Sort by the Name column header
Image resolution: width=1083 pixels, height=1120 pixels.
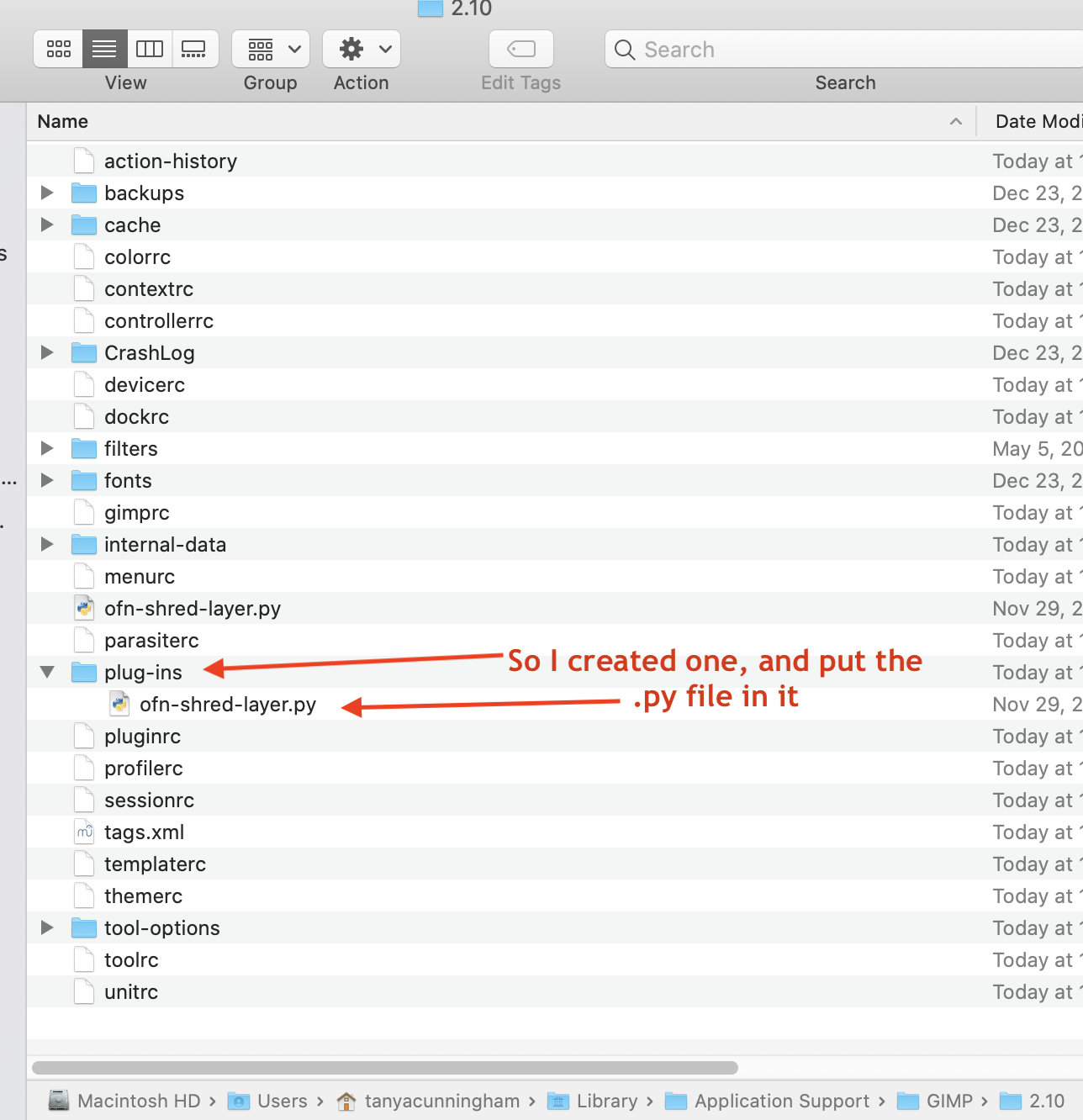point(63,121)
